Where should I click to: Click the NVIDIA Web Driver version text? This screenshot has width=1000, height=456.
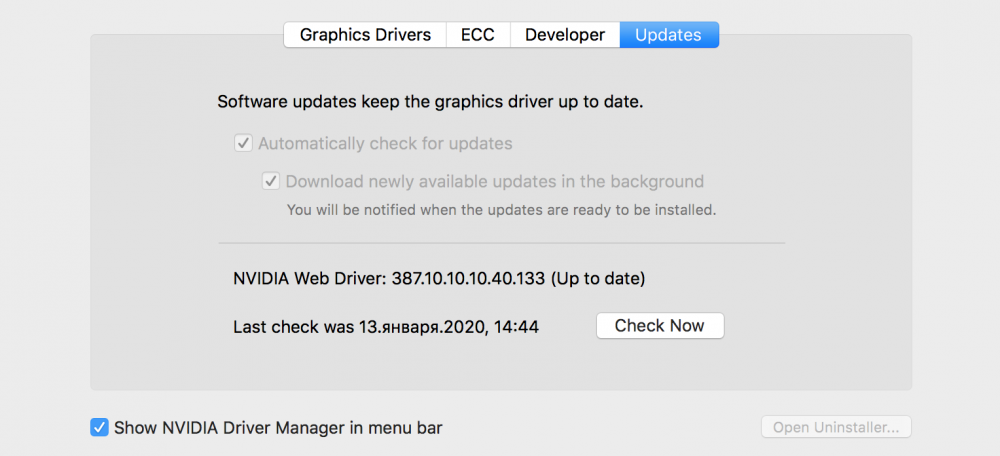click(439, 279)
